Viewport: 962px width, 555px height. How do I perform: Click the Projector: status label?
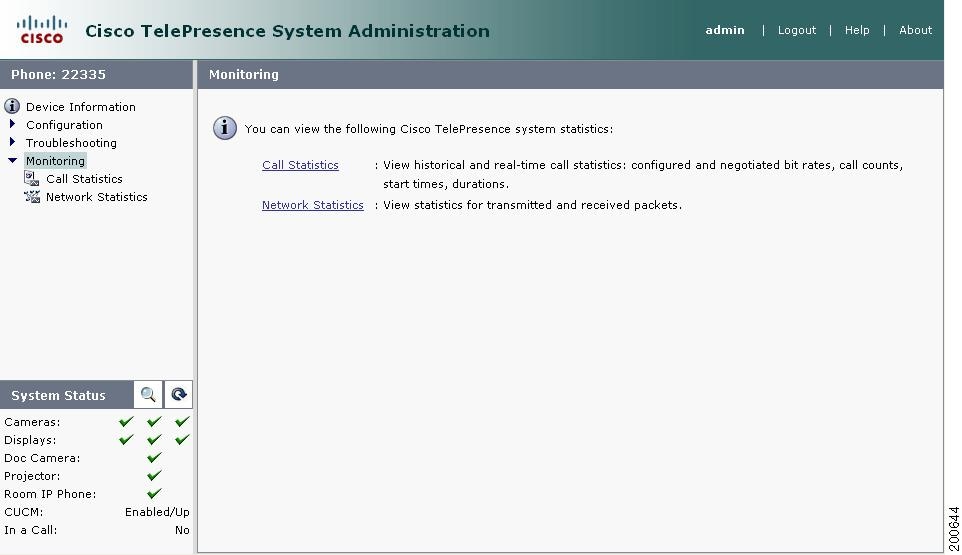tap(32, 476)
